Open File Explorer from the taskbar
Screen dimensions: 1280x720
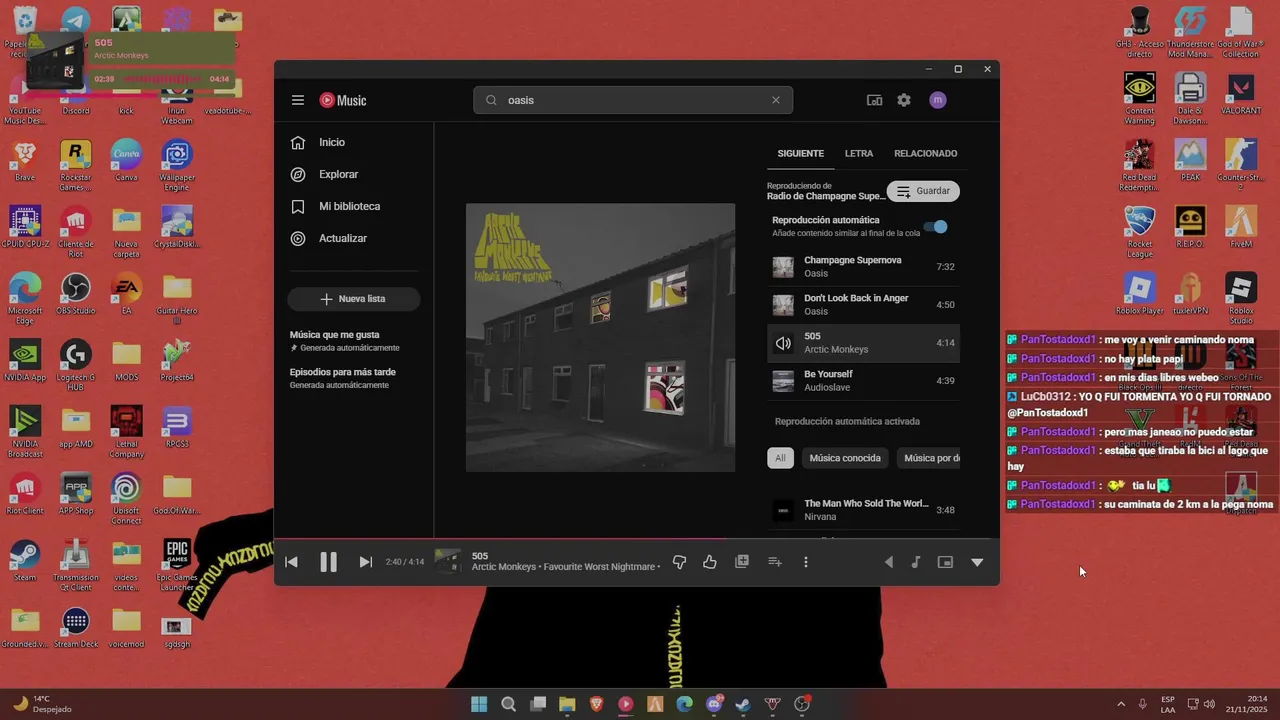click(x=567, y=704)
